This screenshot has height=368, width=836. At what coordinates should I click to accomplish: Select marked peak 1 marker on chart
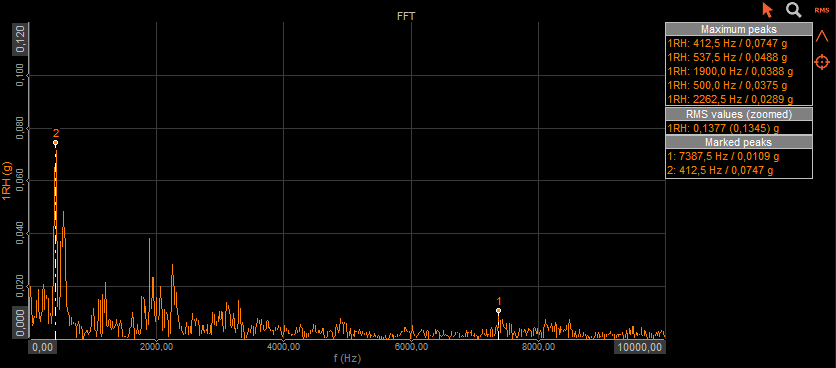(499, 310)
